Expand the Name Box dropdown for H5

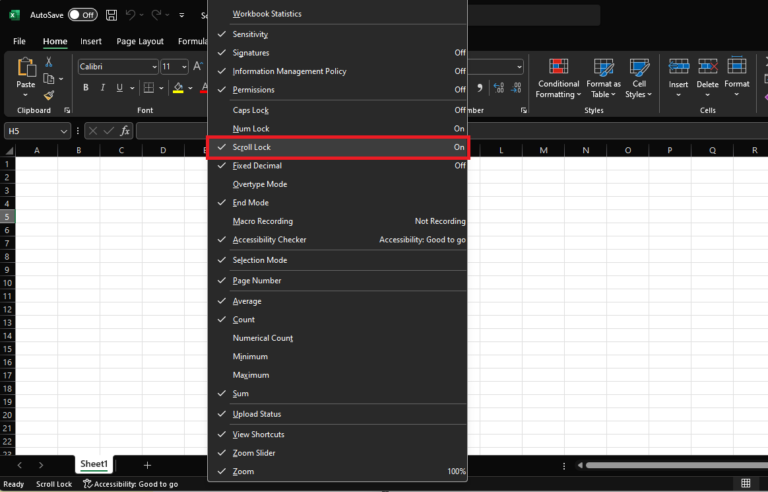[64, 131]
